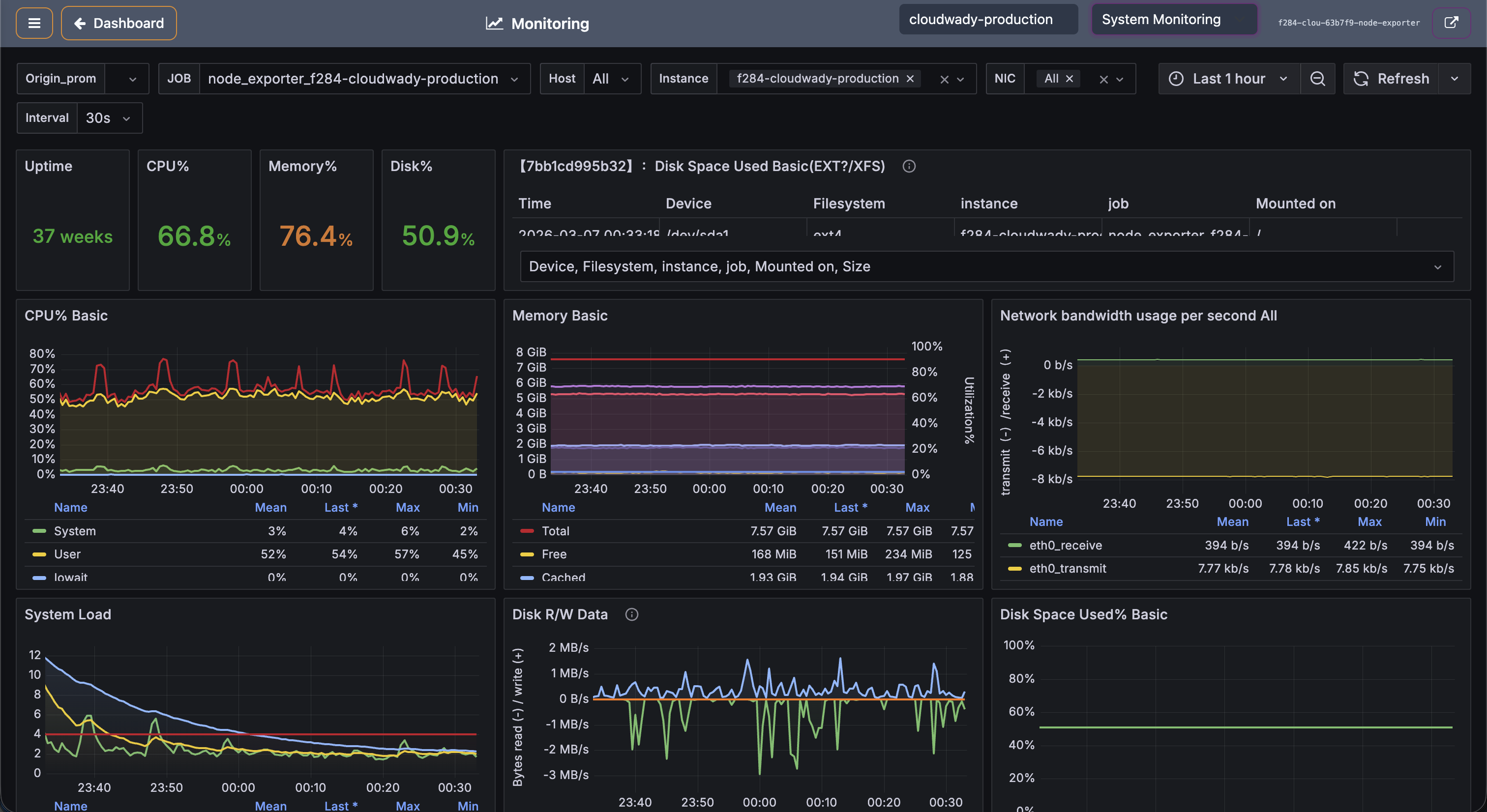Click the Refresh button
Image resolution: width=1487 pixels, height=812 pixels.
point(1391,79)
